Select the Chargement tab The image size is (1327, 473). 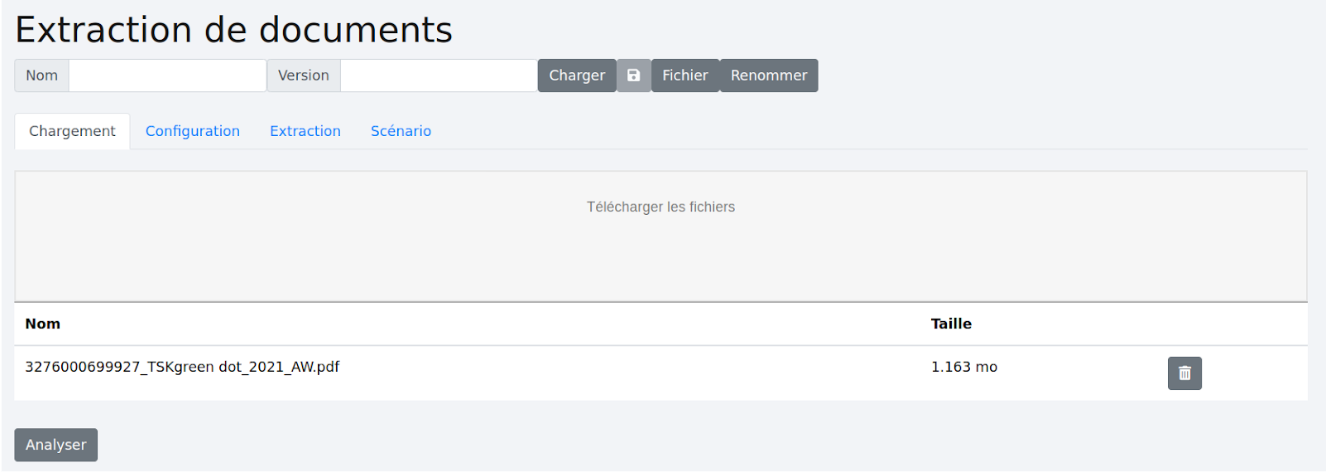point(73,131)
